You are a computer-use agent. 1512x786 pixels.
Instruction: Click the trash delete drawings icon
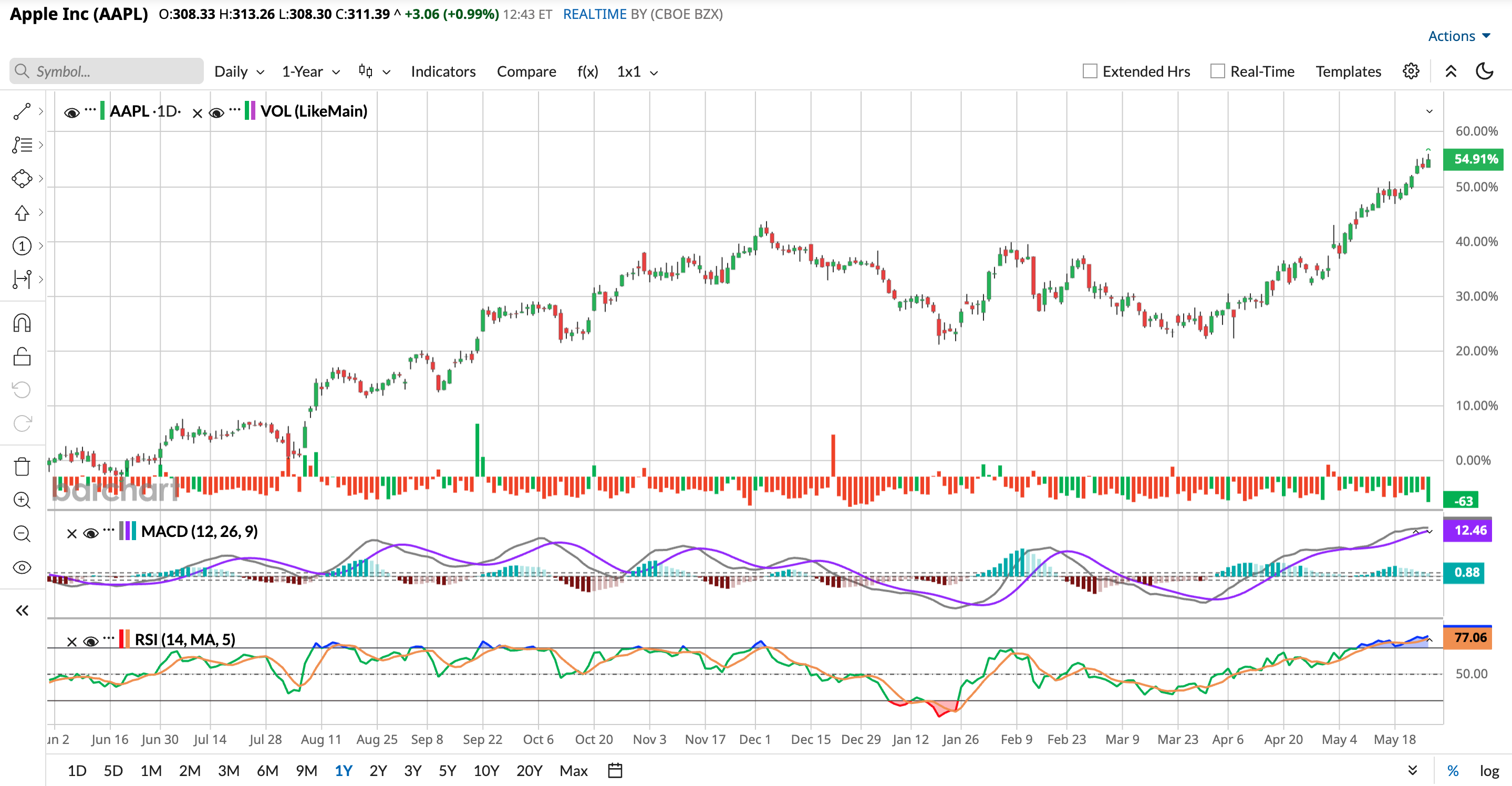coord(22,467)
